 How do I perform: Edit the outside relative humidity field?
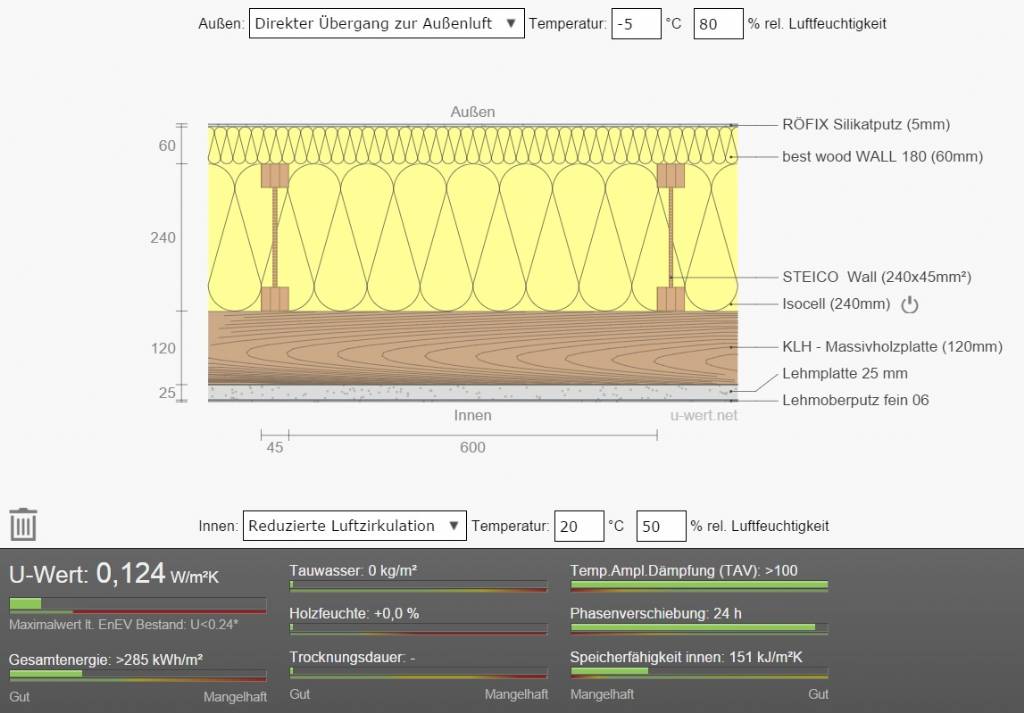[718, 24]
